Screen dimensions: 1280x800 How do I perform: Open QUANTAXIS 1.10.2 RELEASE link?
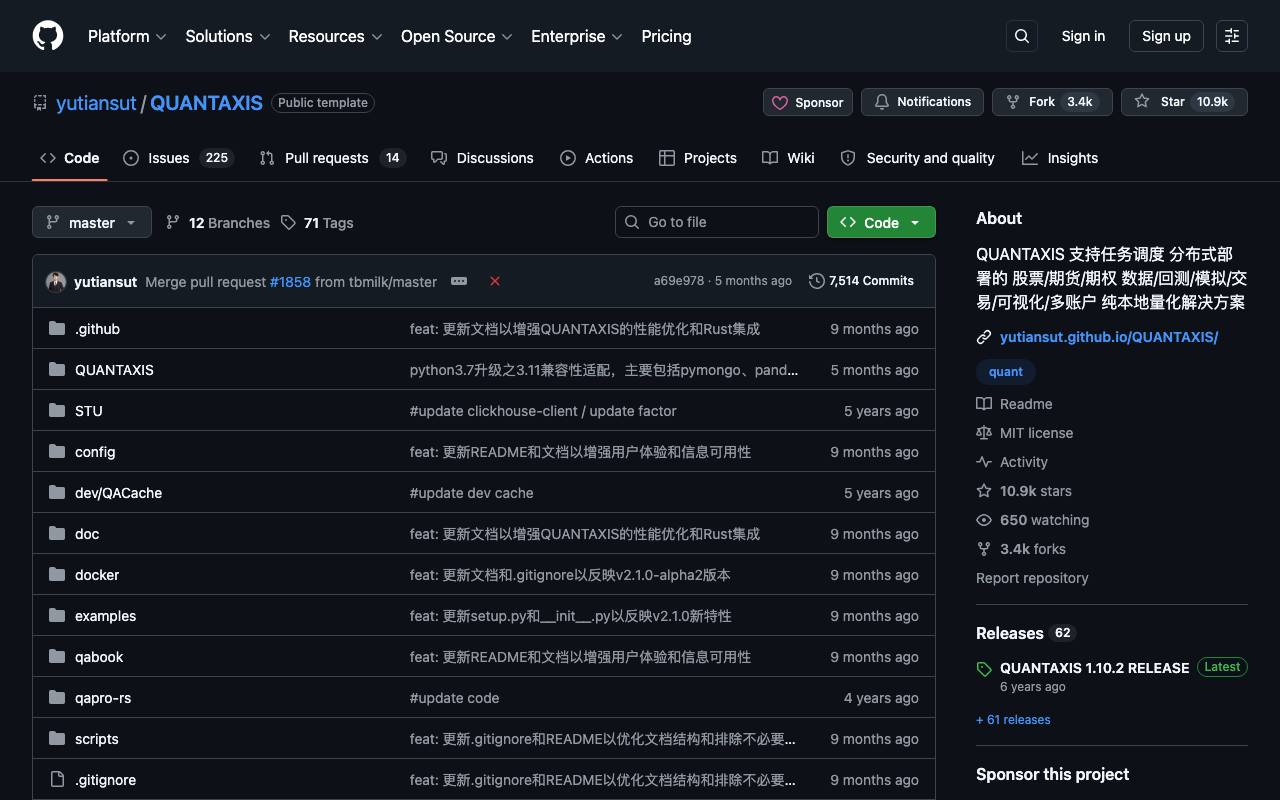point(1094,668)
